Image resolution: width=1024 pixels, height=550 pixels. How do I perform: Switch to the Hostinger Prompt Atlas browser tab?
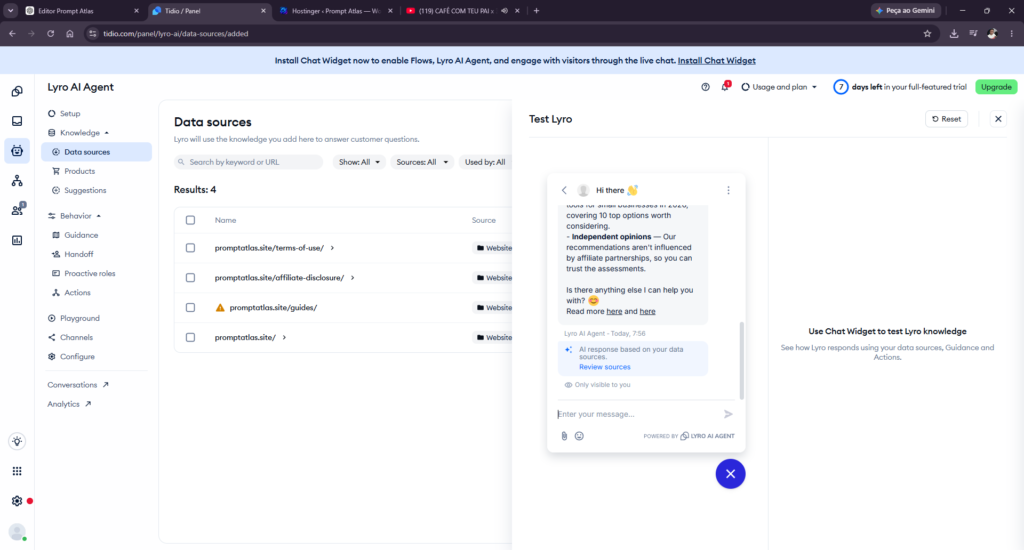click(335, 11)
